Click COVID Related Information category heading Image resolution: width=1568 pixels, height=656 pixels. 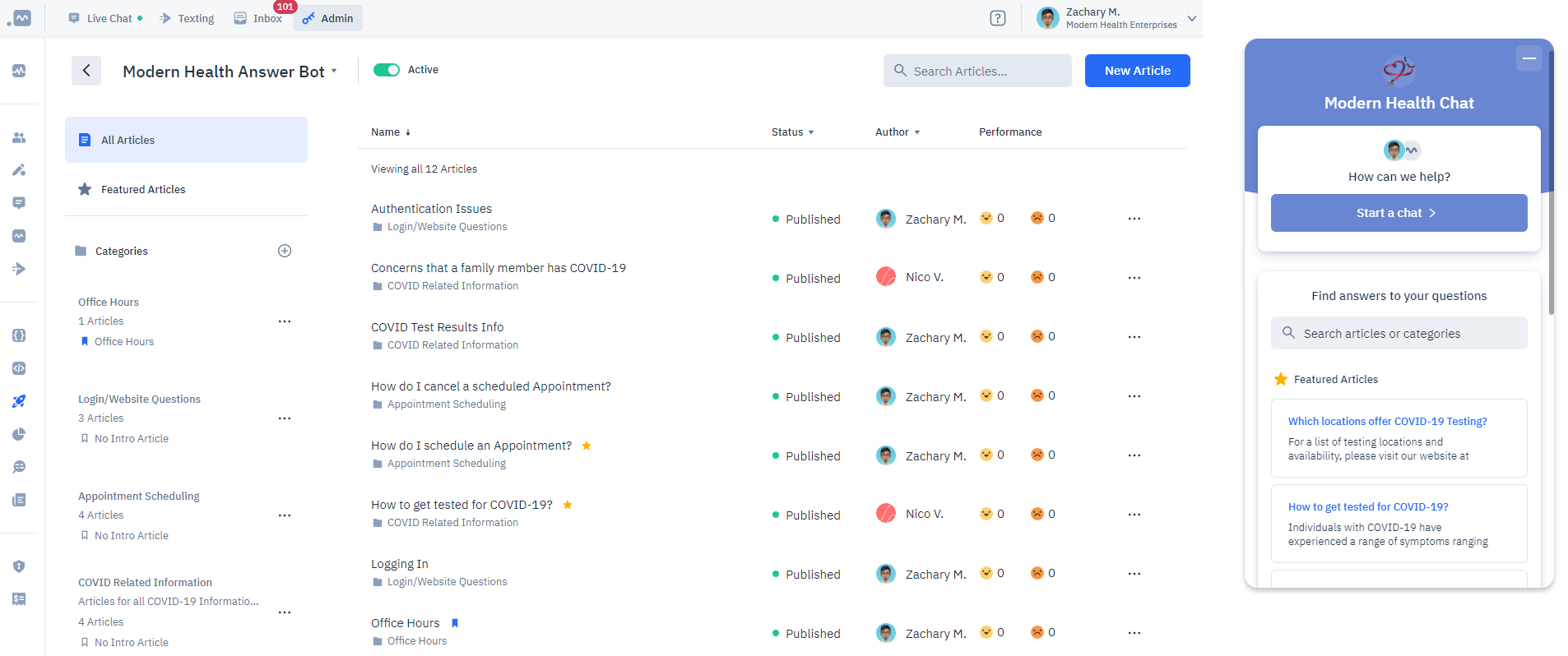(x=145, y=582)
